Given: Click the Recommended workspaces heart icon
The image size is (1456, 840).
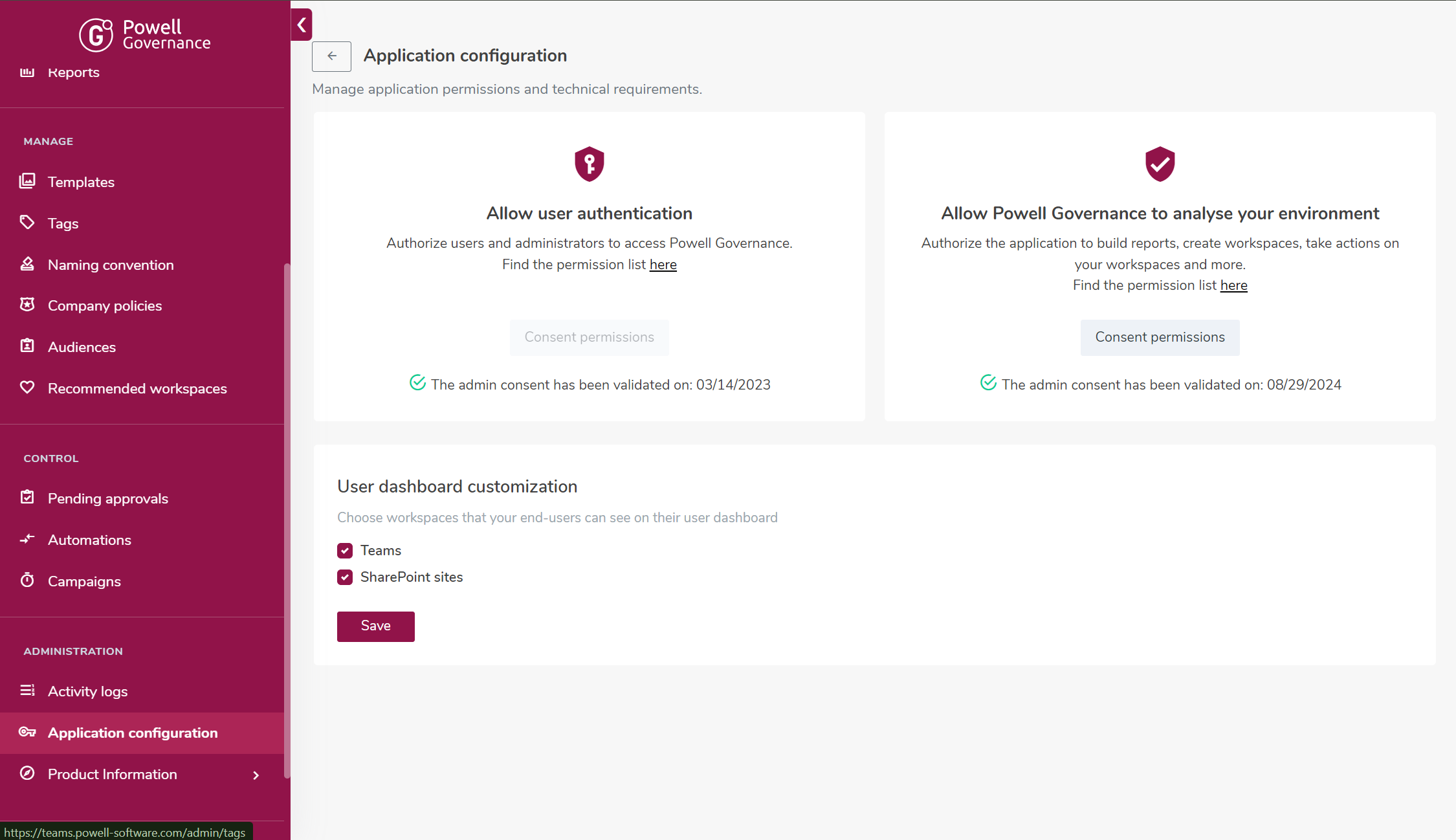Looking at the screenshot, I should click(27, 388).
